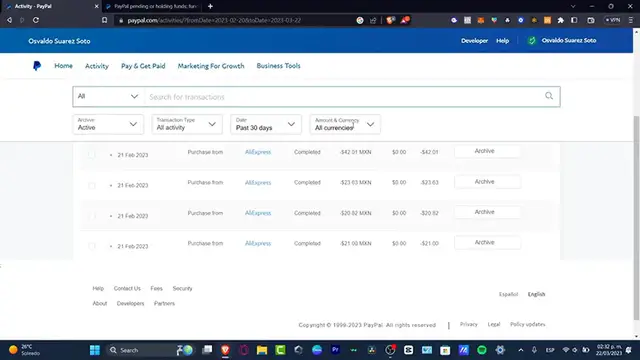
Task: Click the green shield icon beside account name
Action: coord(531,40)
